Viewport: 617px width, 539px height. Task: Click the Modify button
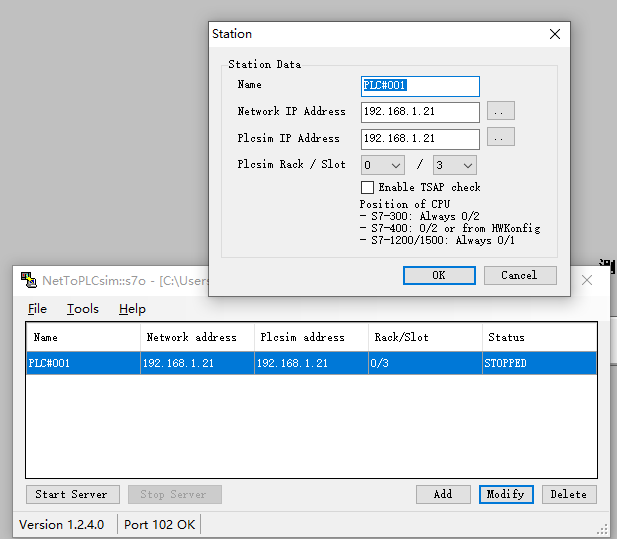(506, 494)
